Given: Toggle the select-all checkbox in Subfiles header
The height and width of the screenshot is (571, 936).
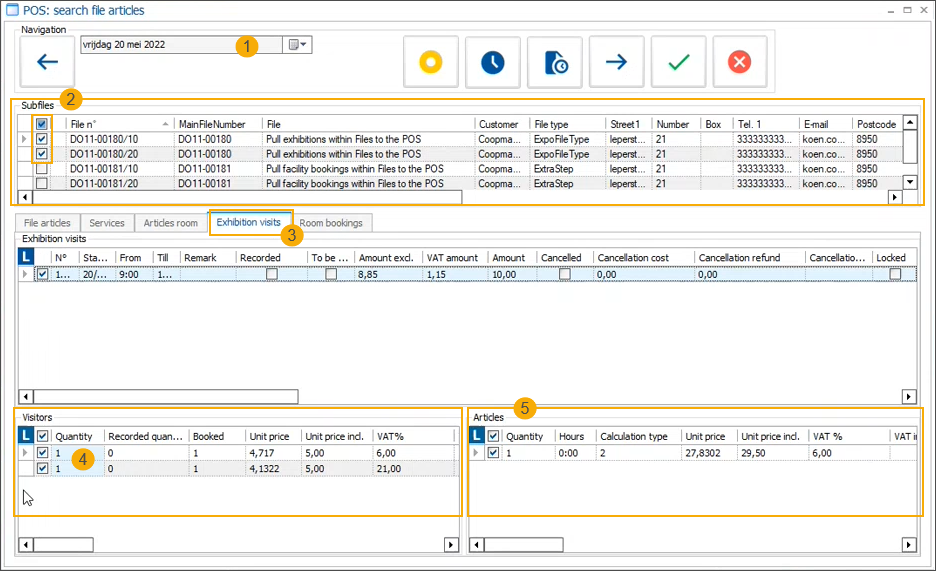Looking at the screenshot, I should pos(41,124).
